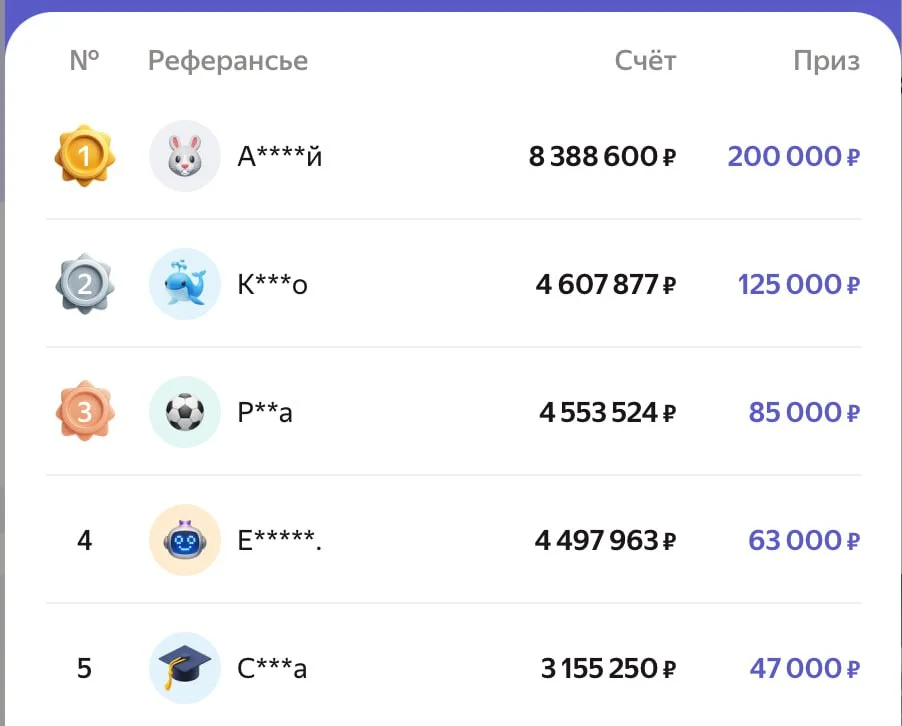Click the soccer ball avatar of Р**а
The height and width of the screenshot is (726, 902).
pos(185,411)
